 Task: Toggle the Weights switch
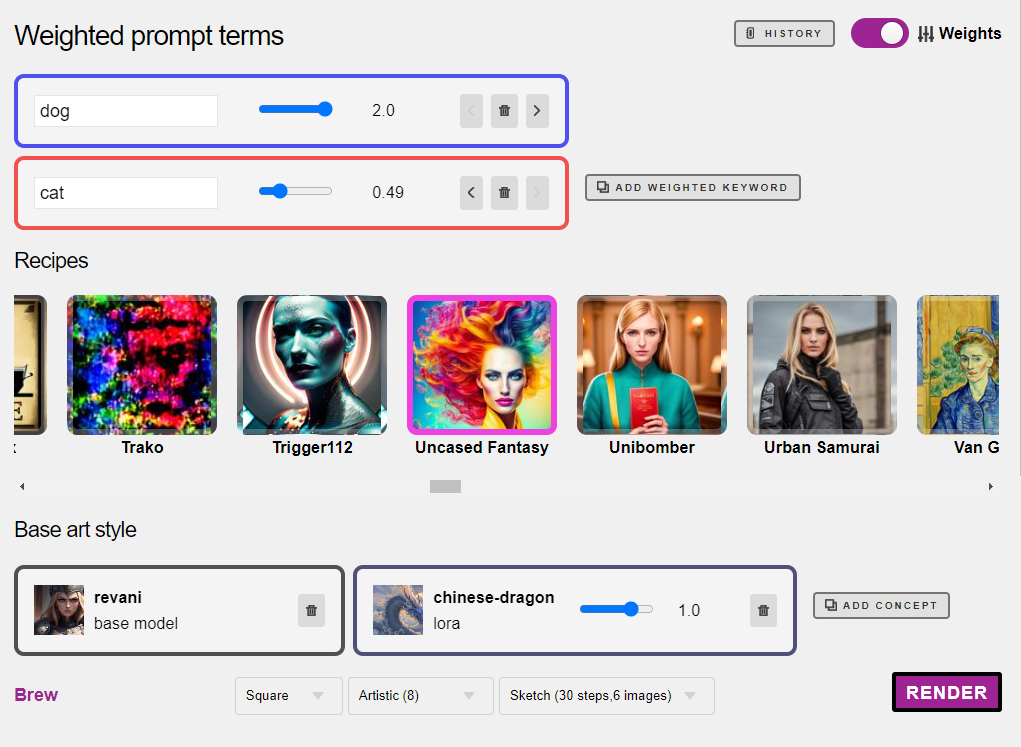tap(880, 33)
